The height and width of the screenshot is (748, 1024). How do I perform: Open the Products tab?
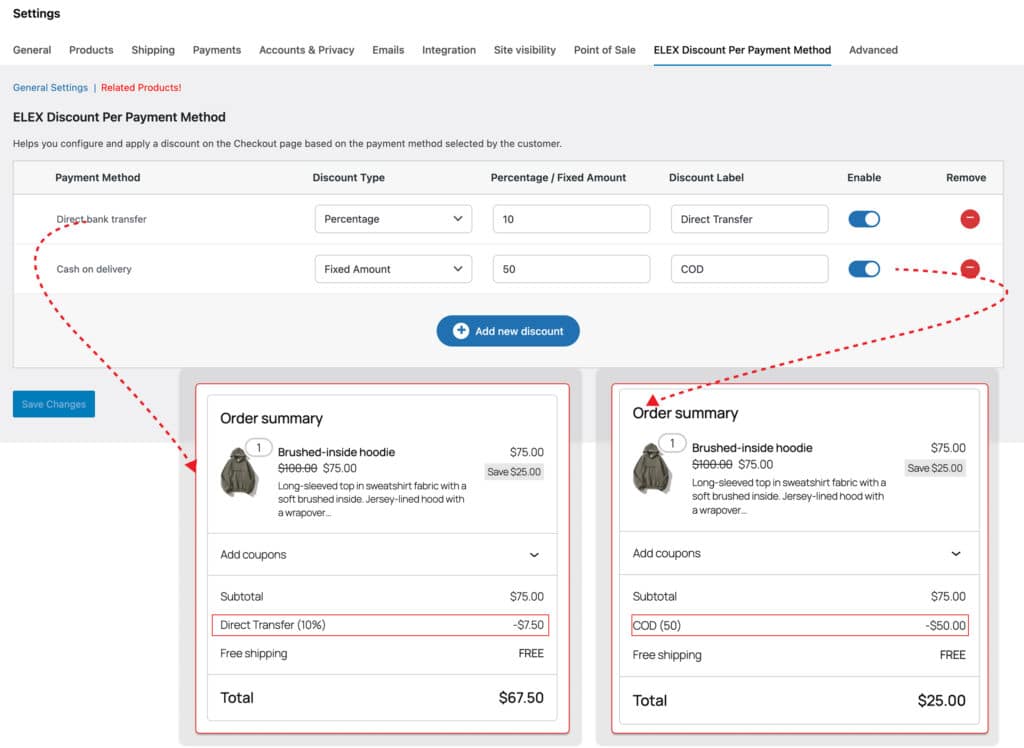(91, 50)
